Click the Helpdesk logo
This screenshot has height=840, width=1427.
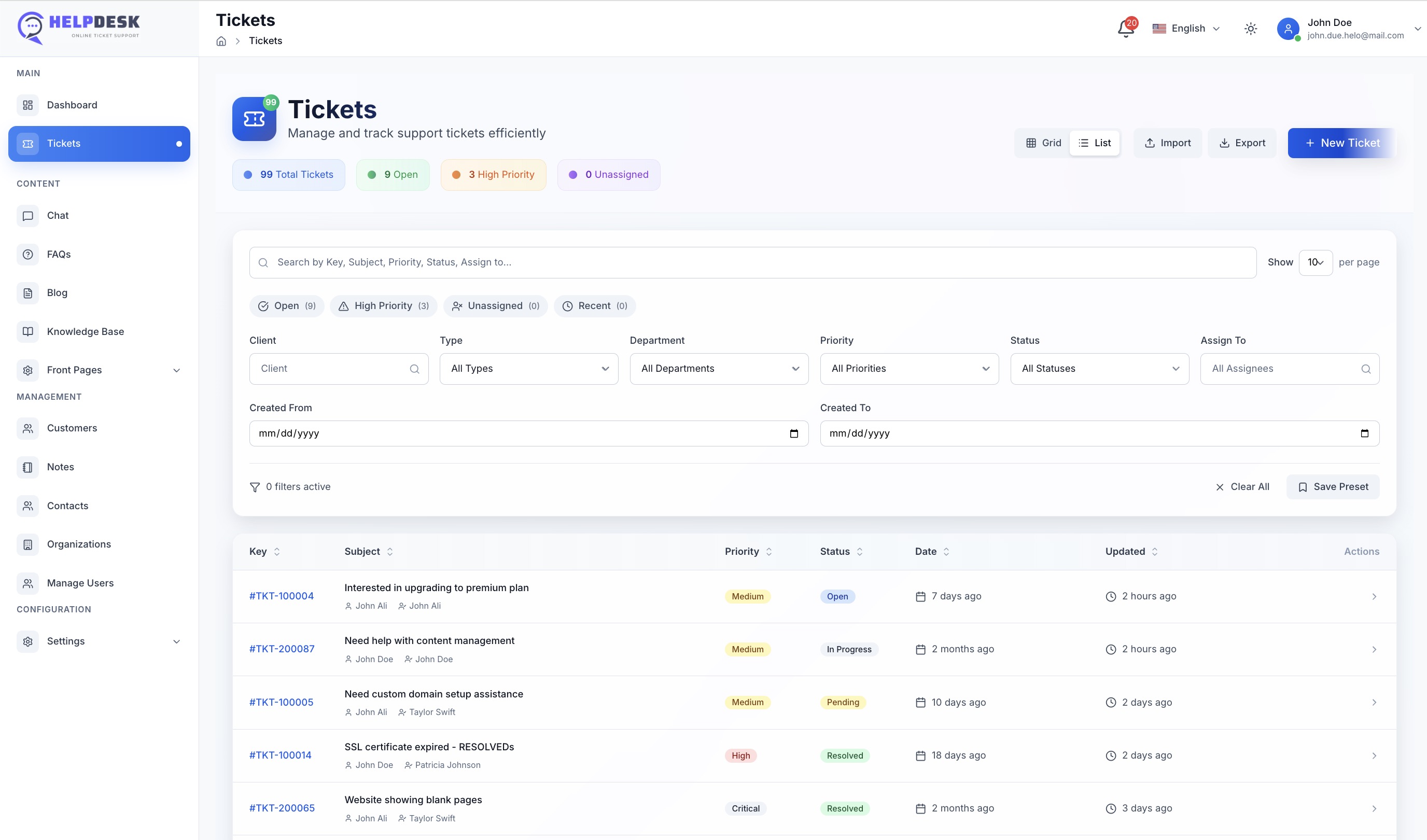[x=79, y=27]
